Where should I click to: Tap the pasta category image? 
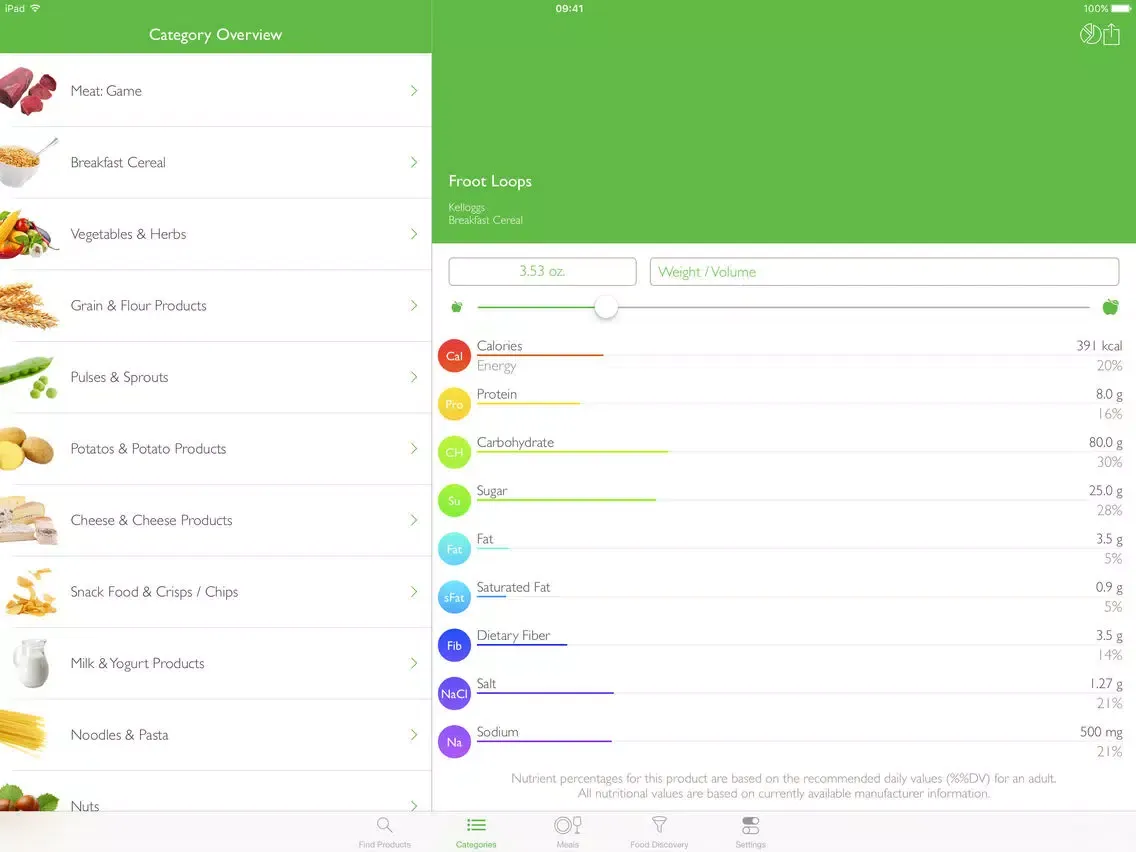pos(24,733)
